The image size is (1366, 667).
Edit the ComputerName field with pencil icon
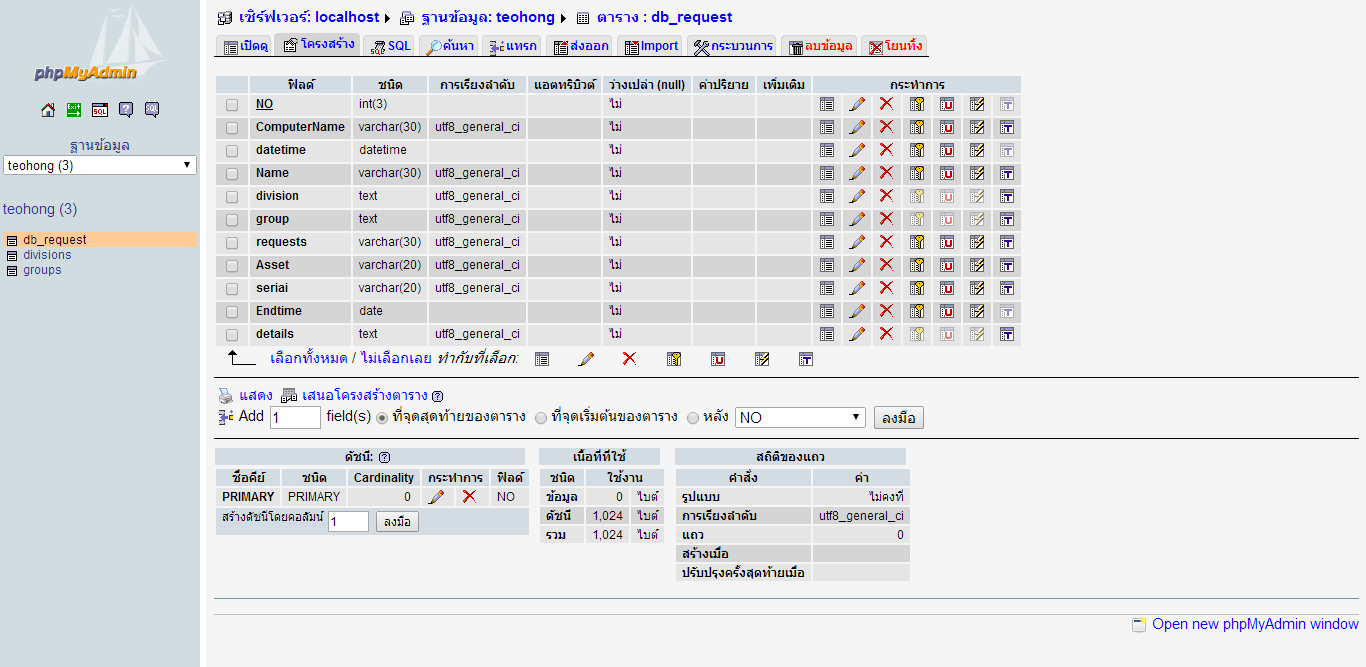point(857,127)
